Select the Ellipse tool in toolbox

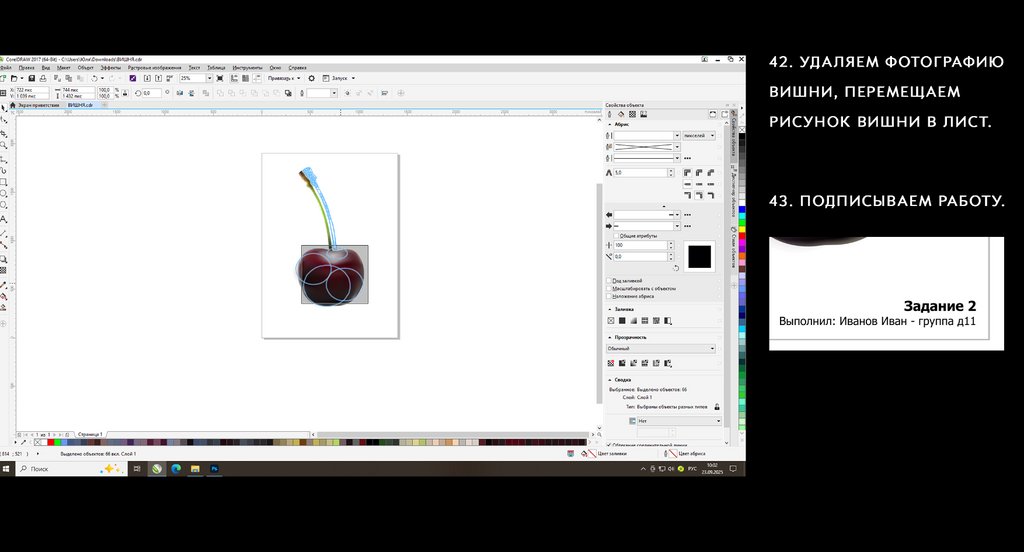(x=3, y=193)
